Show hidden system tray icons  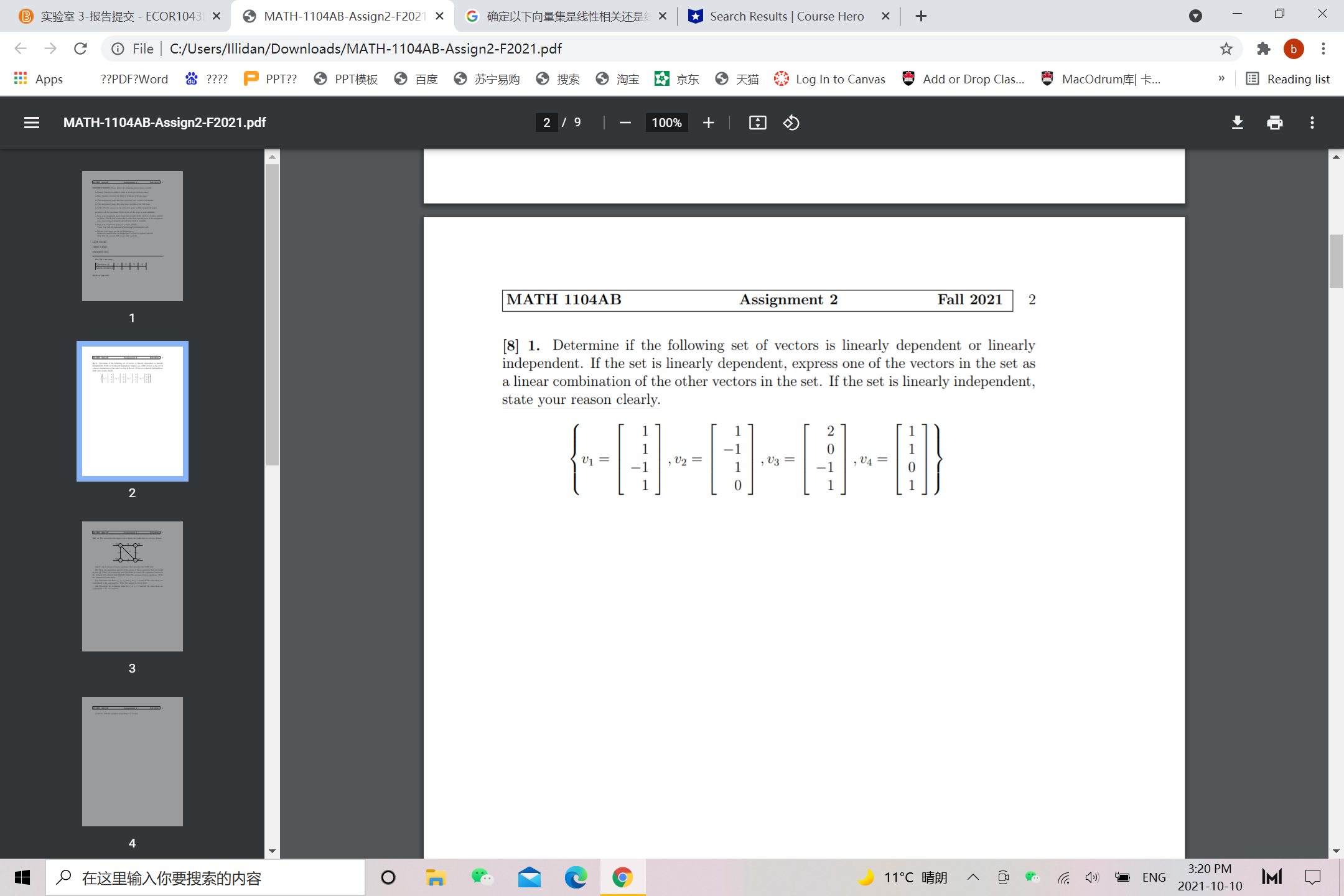(x=973, y=877)
